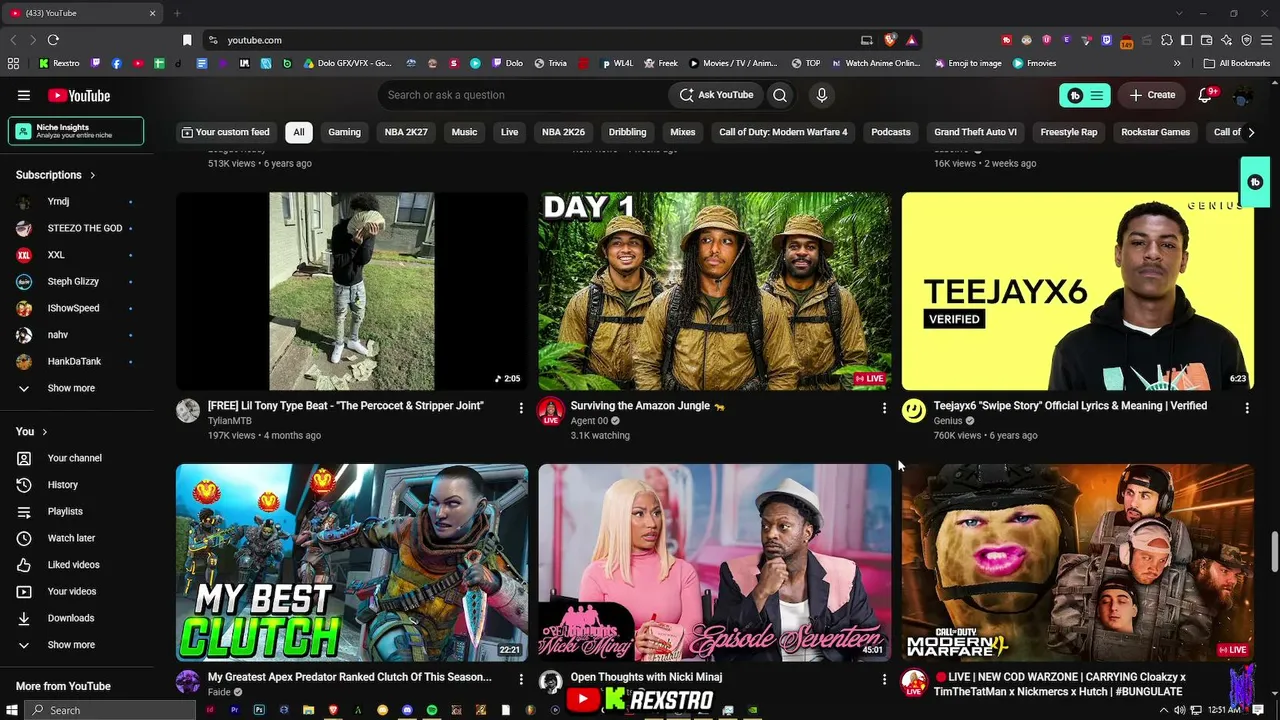Open Your videos from the sidebar

pyautogui.click(x=72, y=591)
